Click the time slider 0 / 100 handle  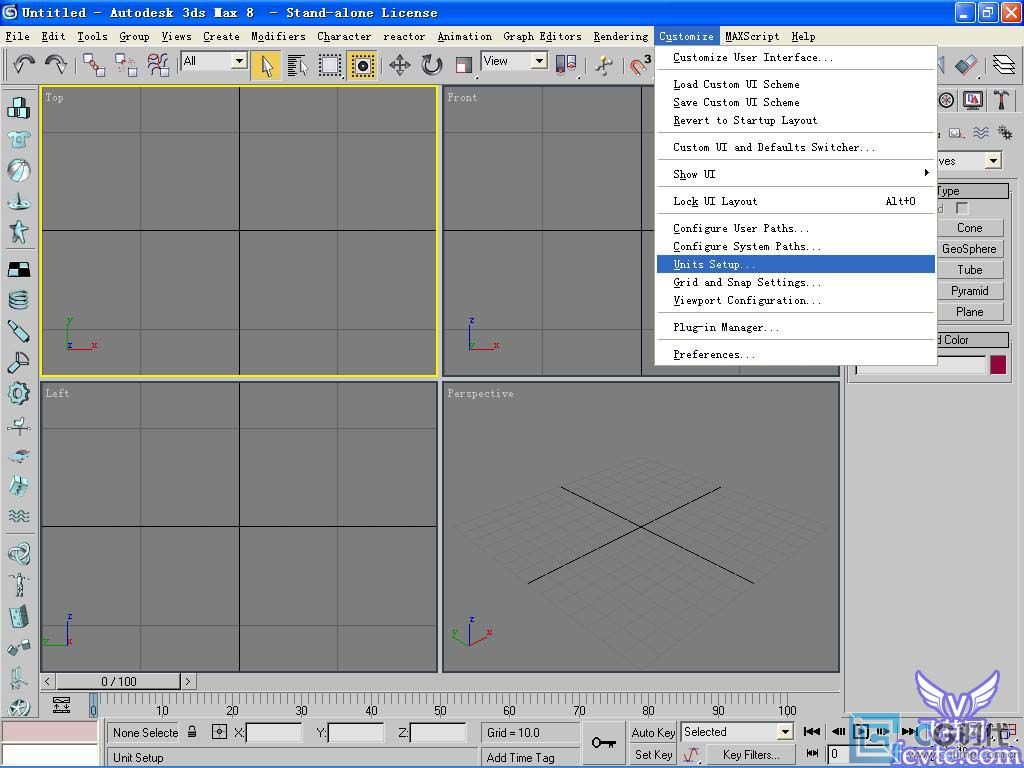(119, 681)
